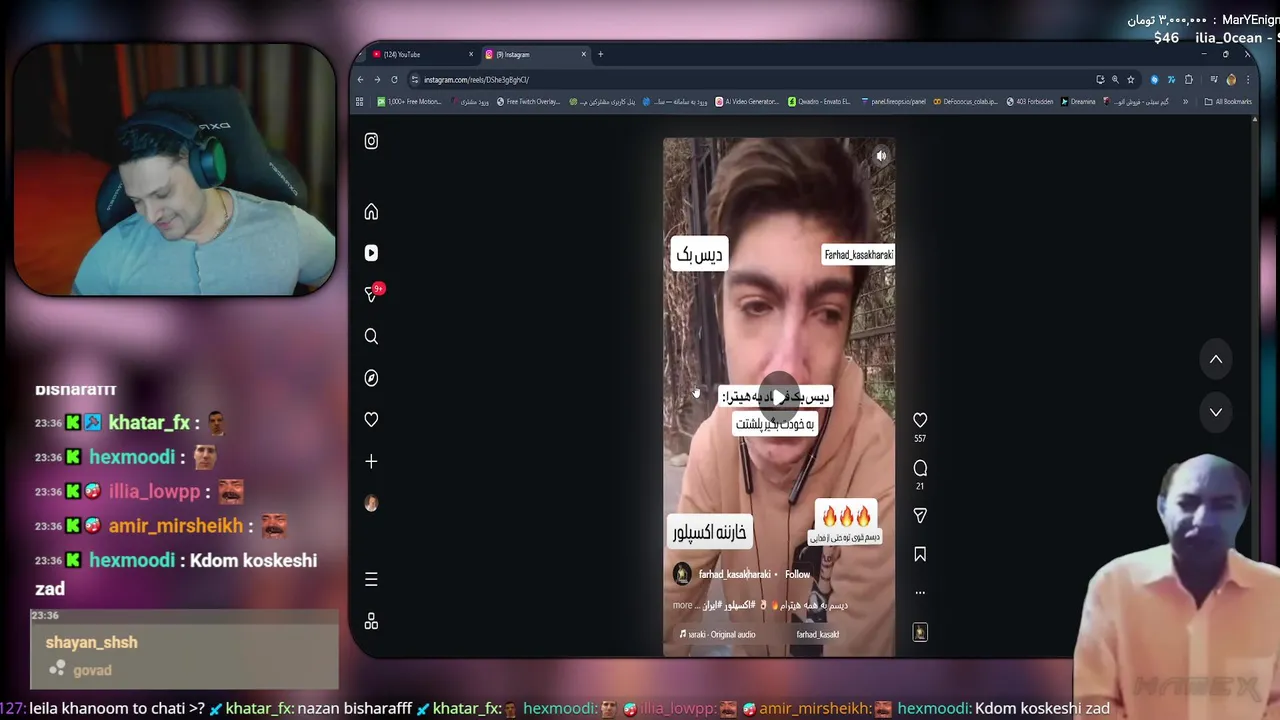1280x720 pixels.
Task: Open the Explore compass icon
Action: pyautogui.click(x=371, y=378)
